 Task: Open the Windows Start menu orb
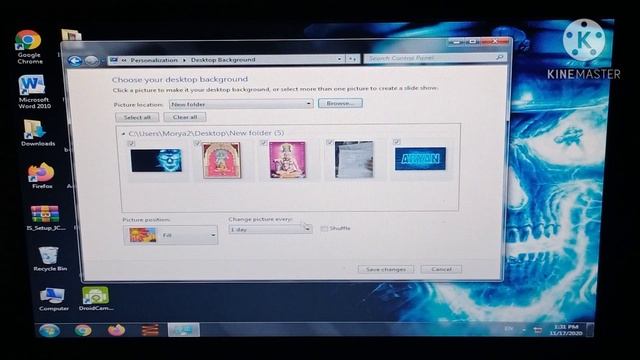(x=49, y=330)
